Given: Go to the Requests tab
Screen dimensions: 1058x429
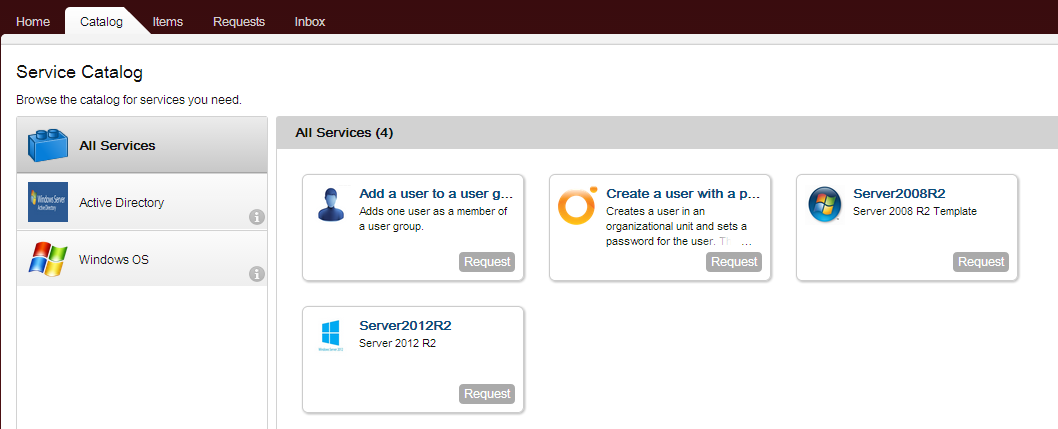Looking at the screenshot, I should [x=239, y=21].
